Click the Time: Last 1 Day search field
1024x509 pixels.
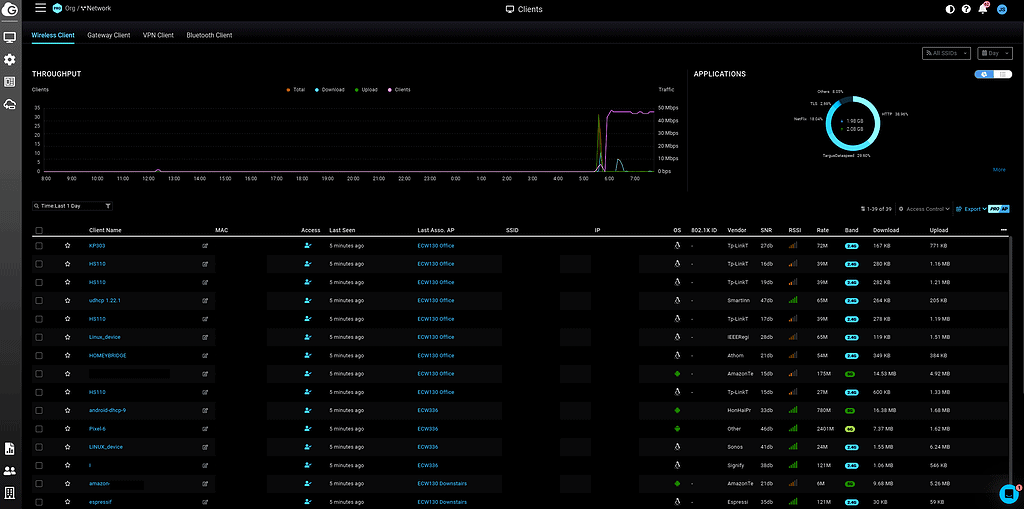(x=75, y=205)
